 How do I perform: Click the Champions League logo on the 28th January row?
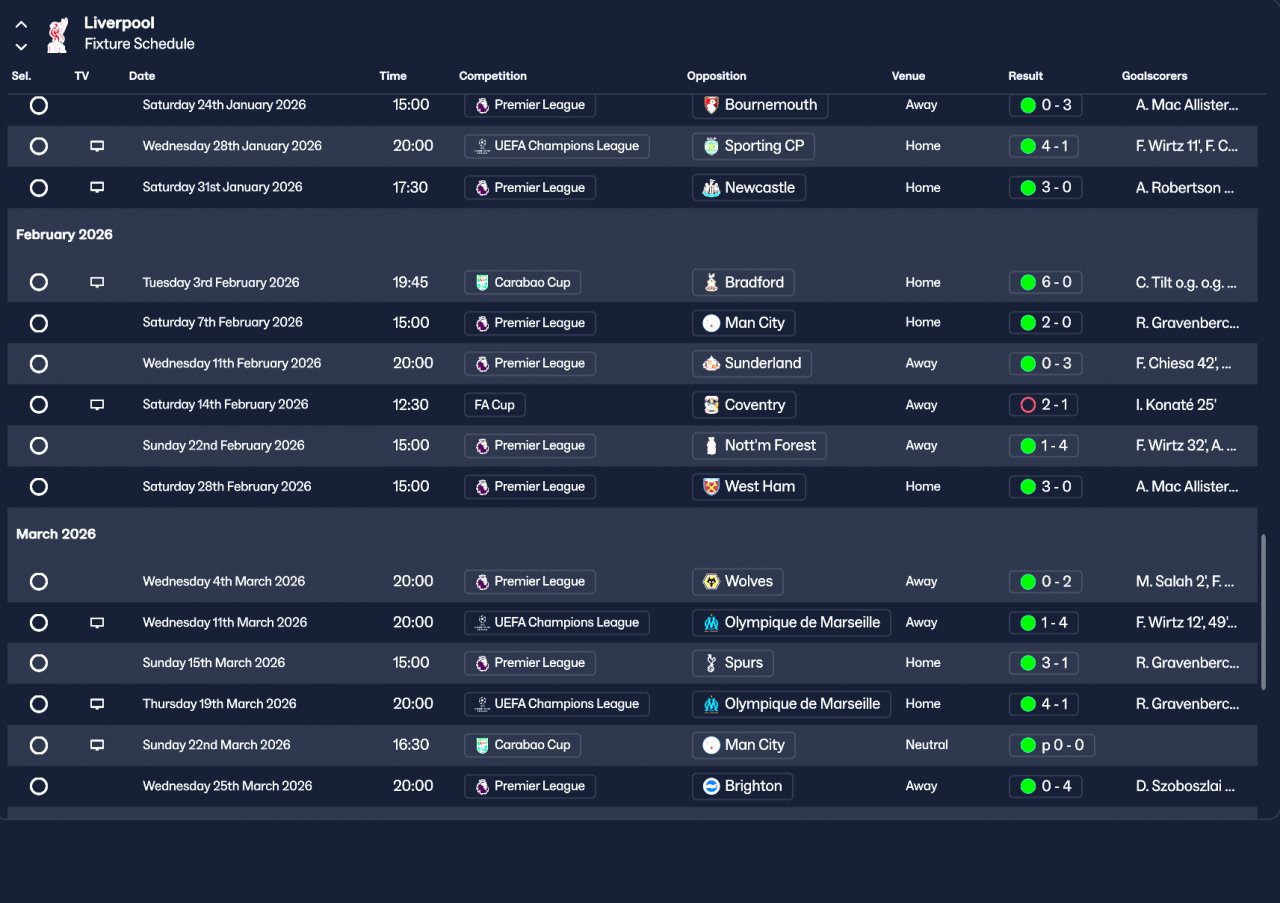pyautogui.click(x=482, y=146)
